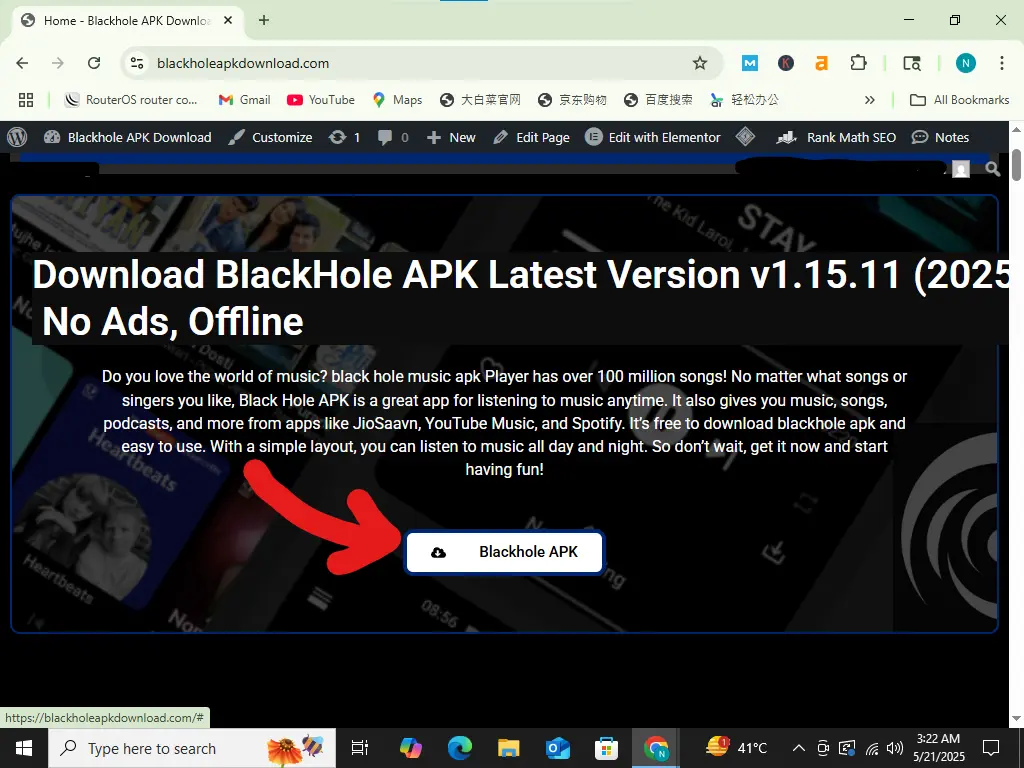Open the 轻松办公 bookmark
Screen dimensions: 1024x768
click(x=744, y=100)
